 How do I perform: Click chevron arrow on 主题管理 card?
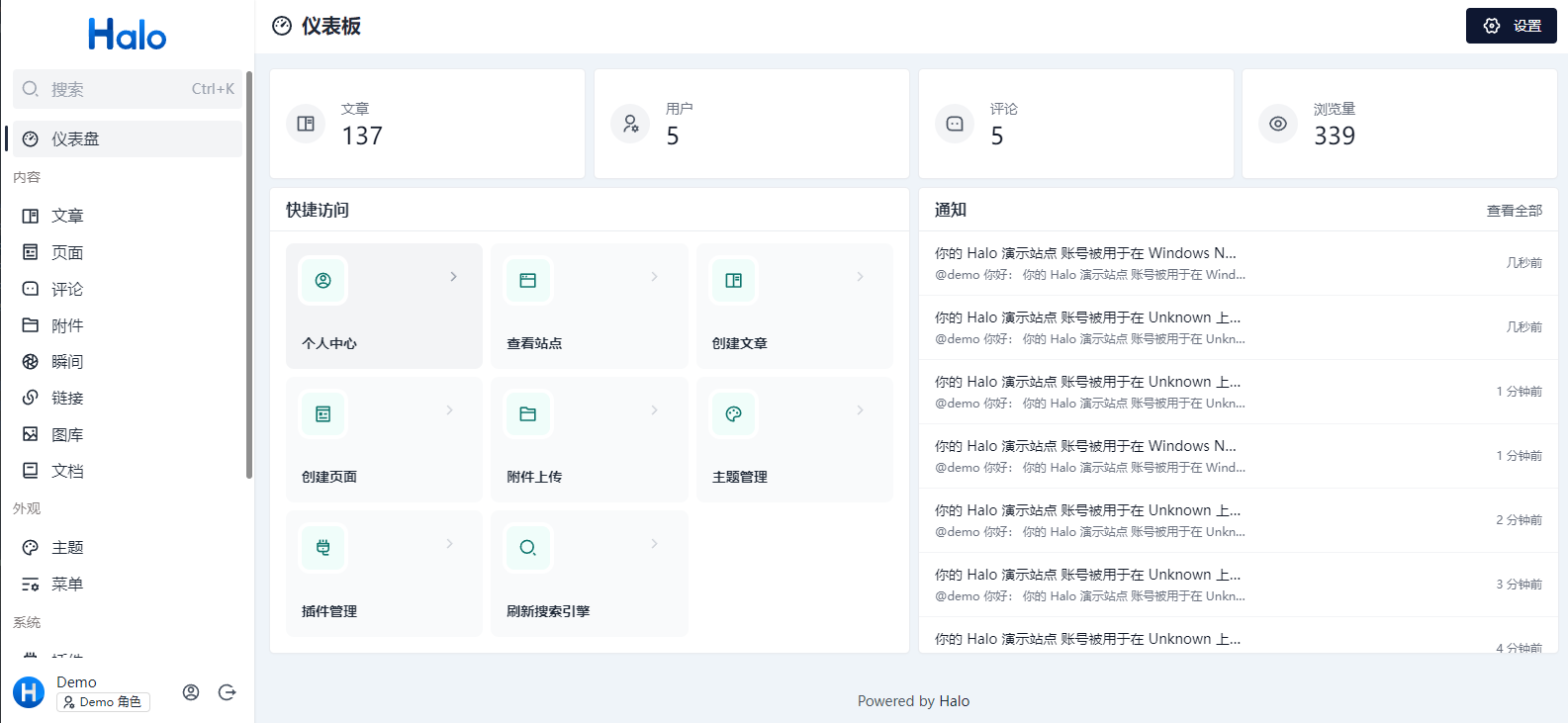860,410
